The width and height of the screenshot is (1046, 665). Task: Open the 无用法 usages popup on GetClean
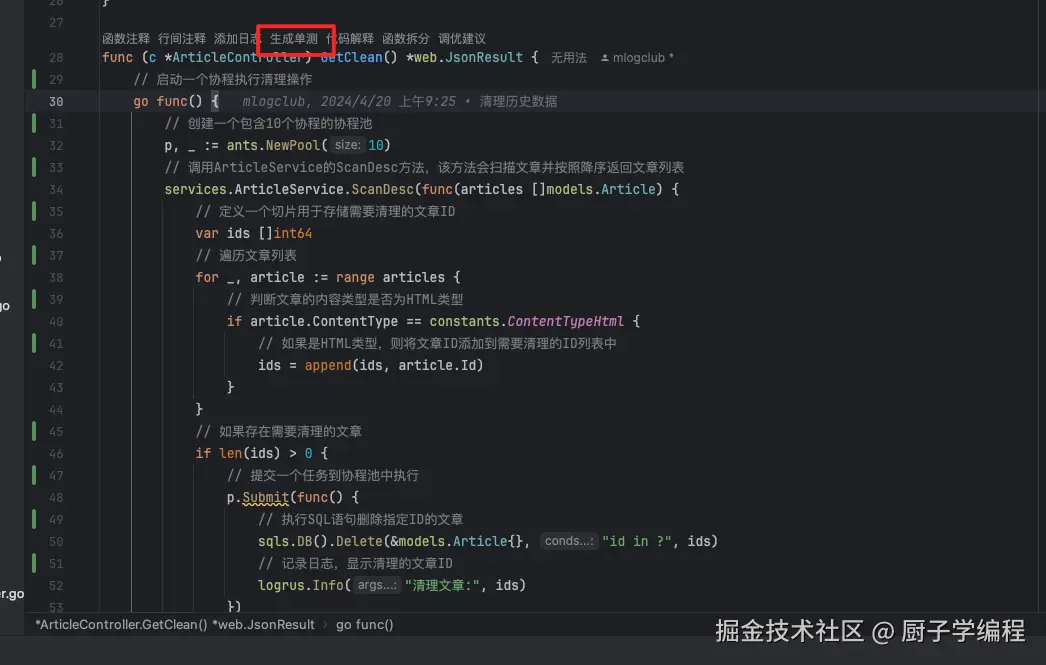(568, 57)
